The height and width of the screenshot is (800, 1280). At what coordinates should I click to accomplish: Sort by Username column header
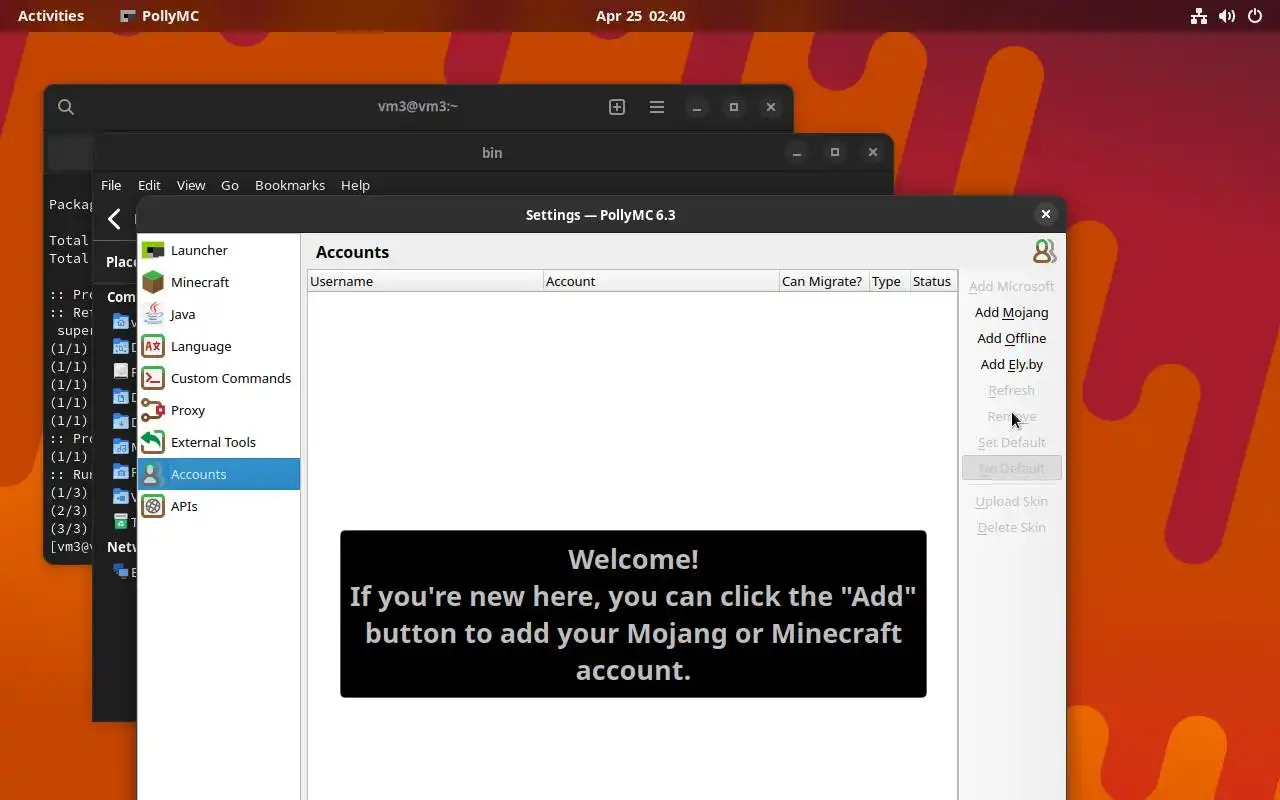[x=425, y=281]
